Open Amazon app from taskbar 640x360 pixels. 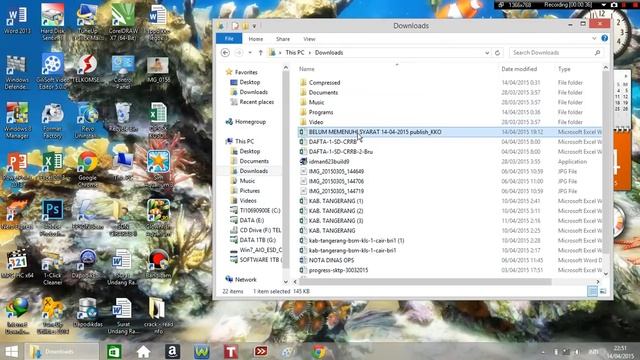click(x=172, y=351)
